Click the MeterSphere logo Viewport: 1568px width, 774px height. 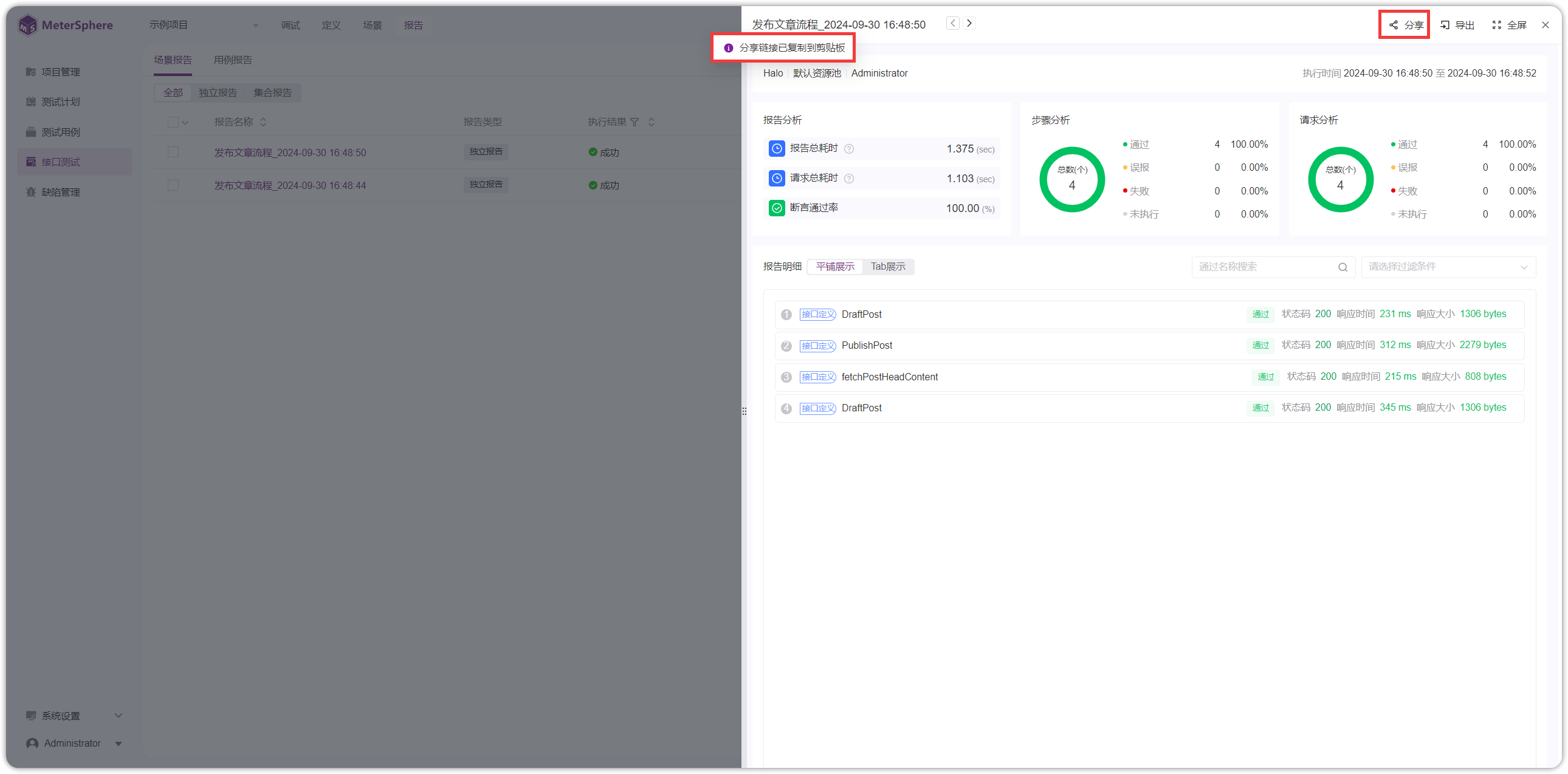[x=66, y=25]
